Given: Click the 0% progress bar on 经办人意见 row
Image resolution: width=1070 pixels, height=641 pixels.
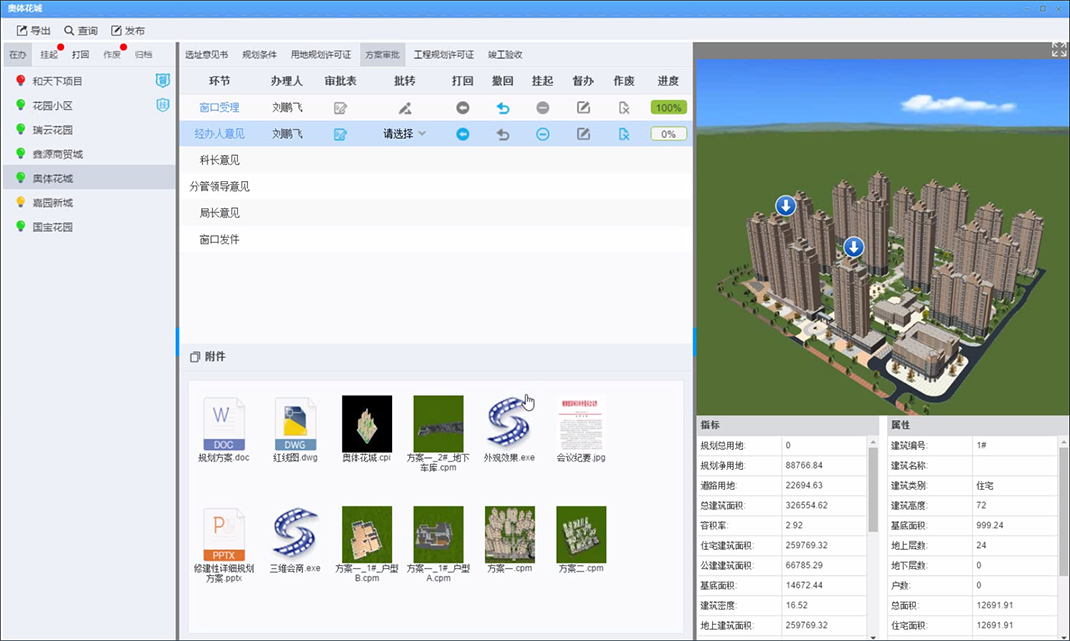Looking at the screenshot, I should [x=667, y=133].
